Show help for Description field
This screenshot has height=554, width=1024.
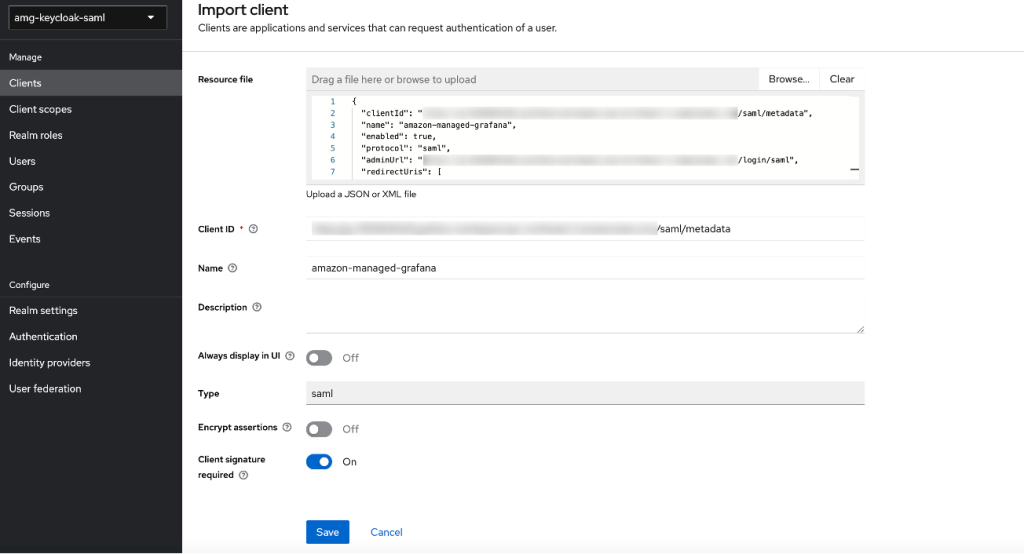click(257, 307)
